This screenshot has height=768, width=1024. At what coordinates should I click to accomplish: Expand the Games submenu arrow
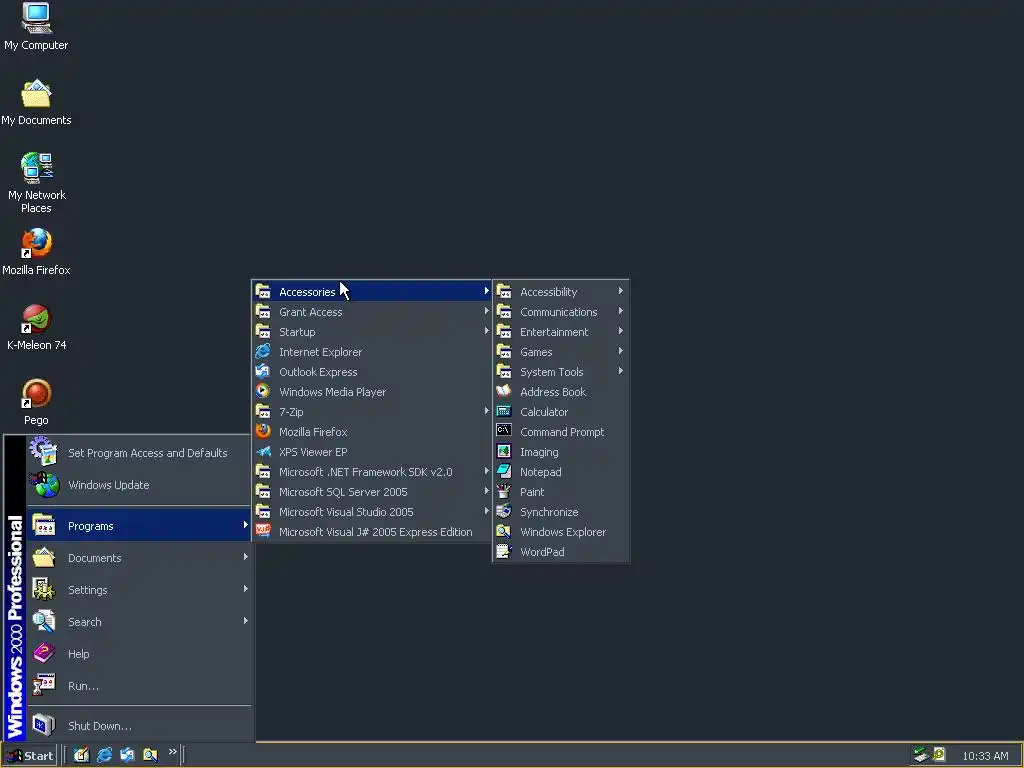pos(620,351)
